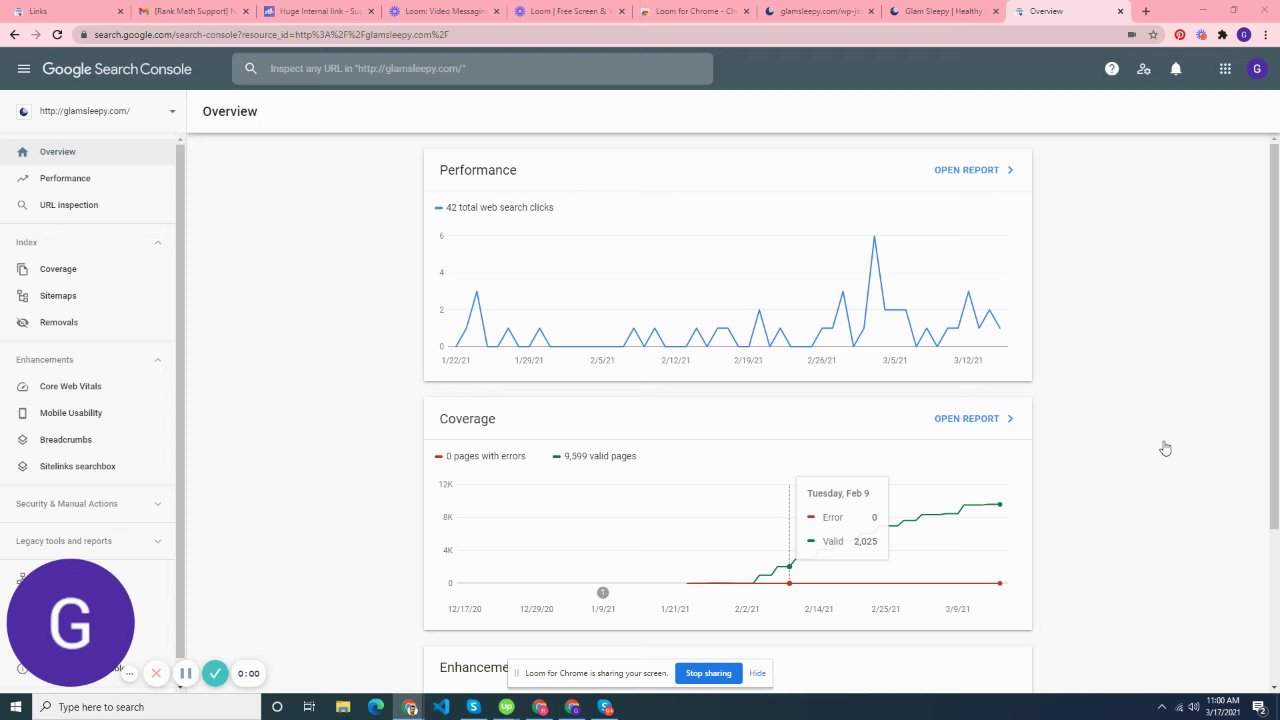Click the Sitelinks searchbox layers icon
The image size is (1280, 720).
click(23, 466)
